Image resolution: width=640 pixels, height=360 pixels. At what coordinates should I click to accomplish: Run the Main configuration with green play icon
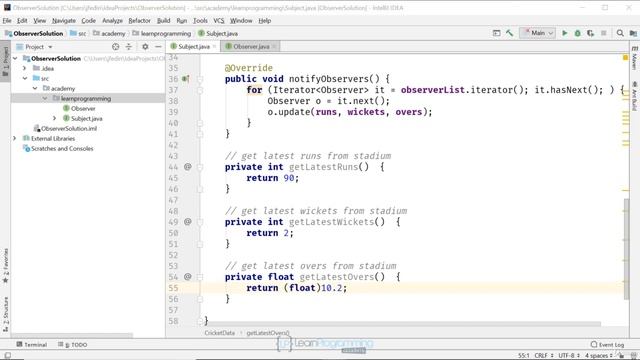pyautogui.click(x=564, y=33)
